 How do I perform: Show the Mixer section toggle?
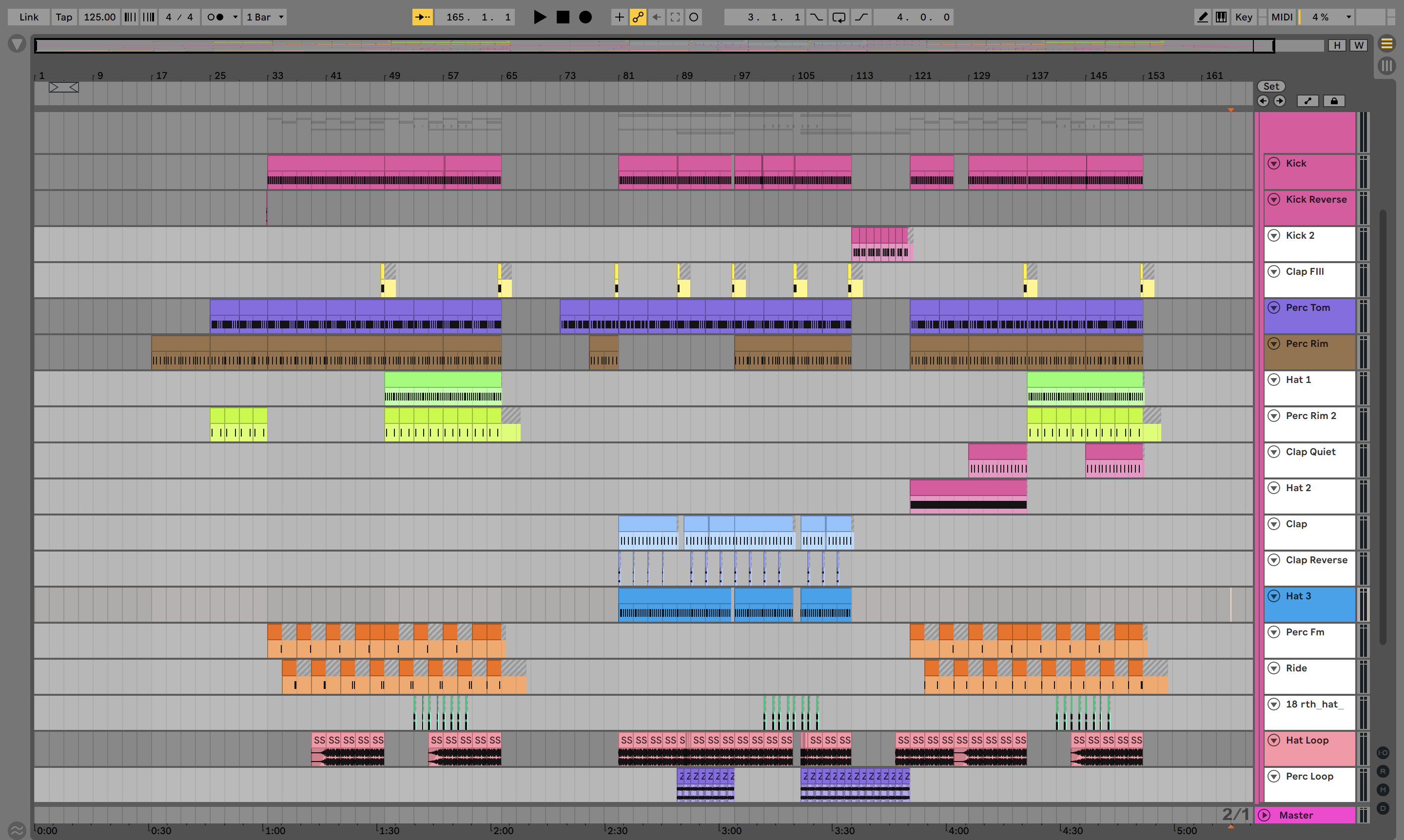1383,790
